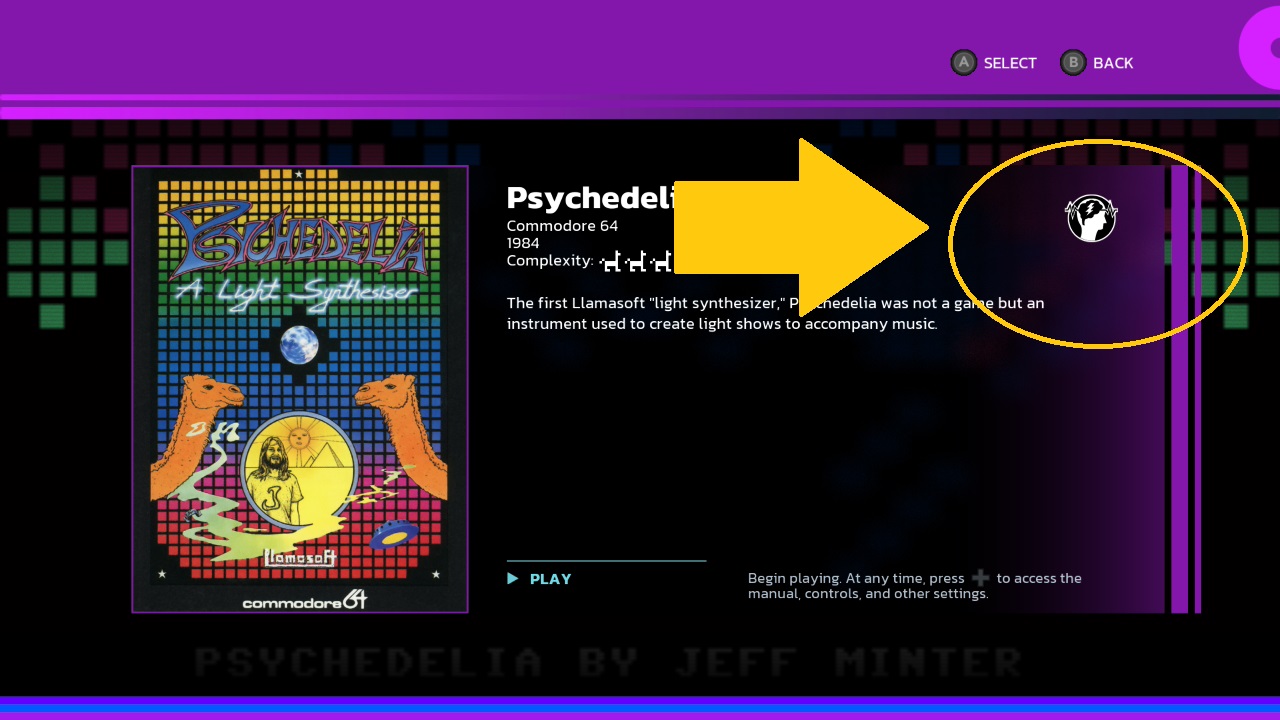This screenshot has width=1280, height=720.
Task: Click the second llama complexity icon
Action: 635,262
